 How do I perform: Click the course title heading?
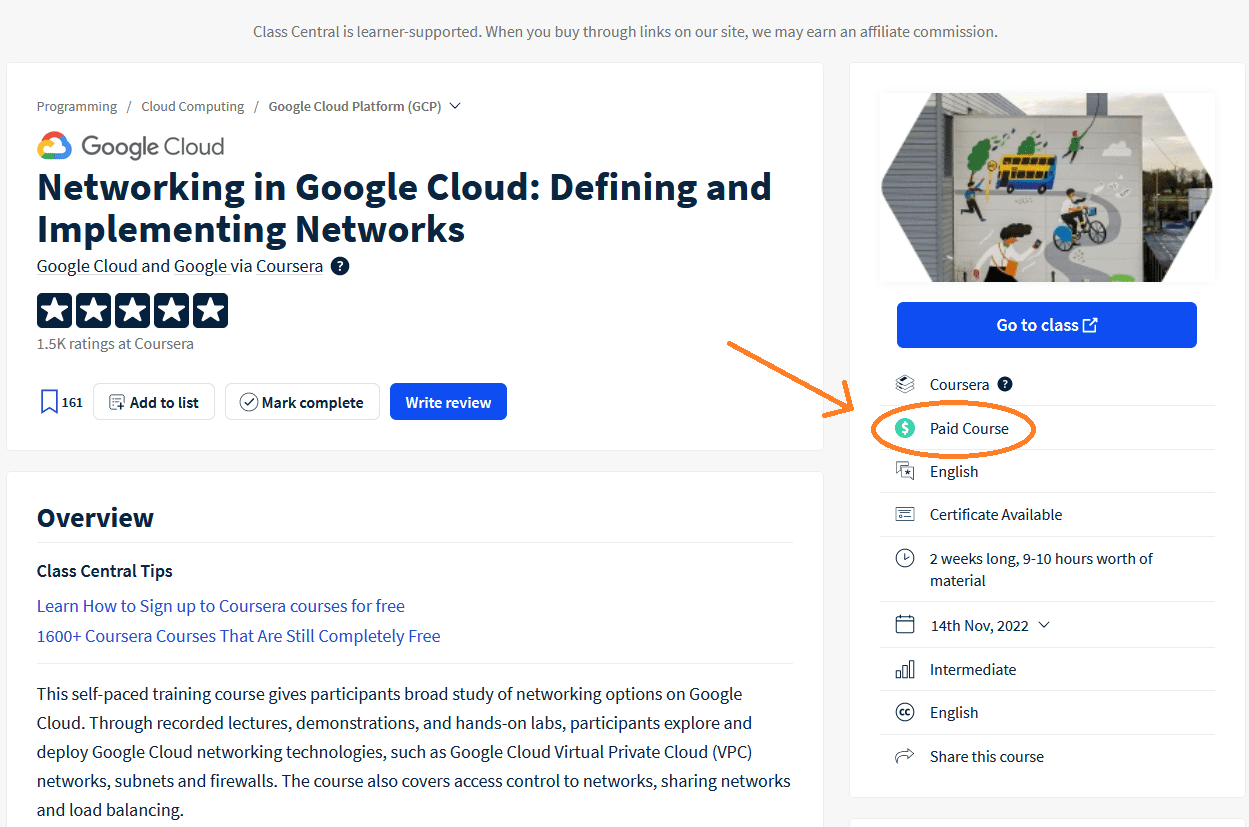404,207
